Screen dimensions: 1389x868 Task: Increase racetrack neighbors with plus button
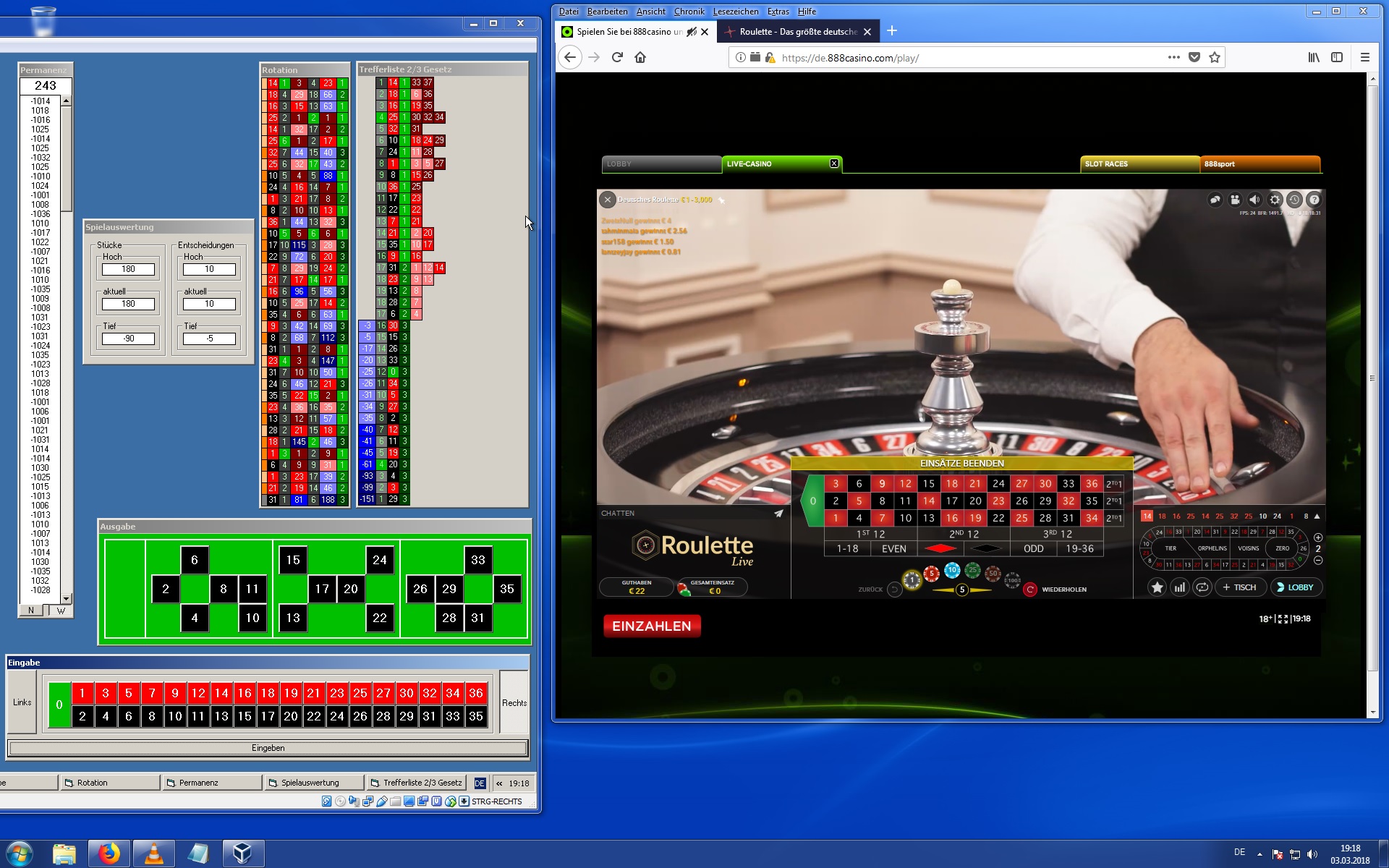coord(1318,537)
